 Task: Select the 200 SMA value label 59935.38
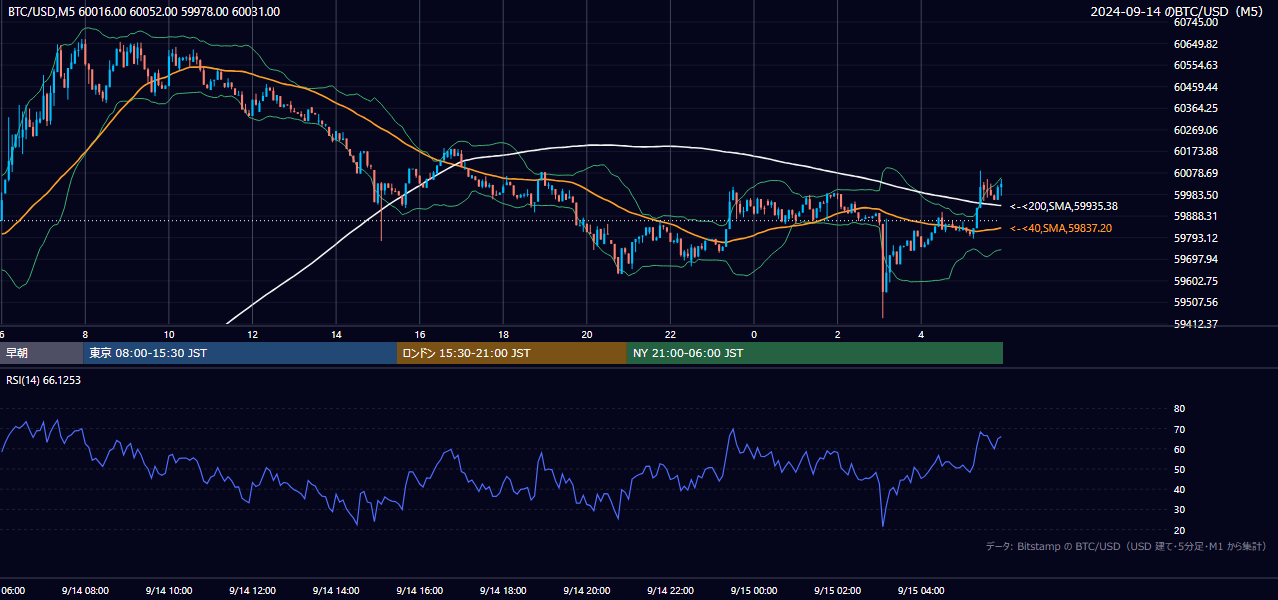coord(1064,207)
